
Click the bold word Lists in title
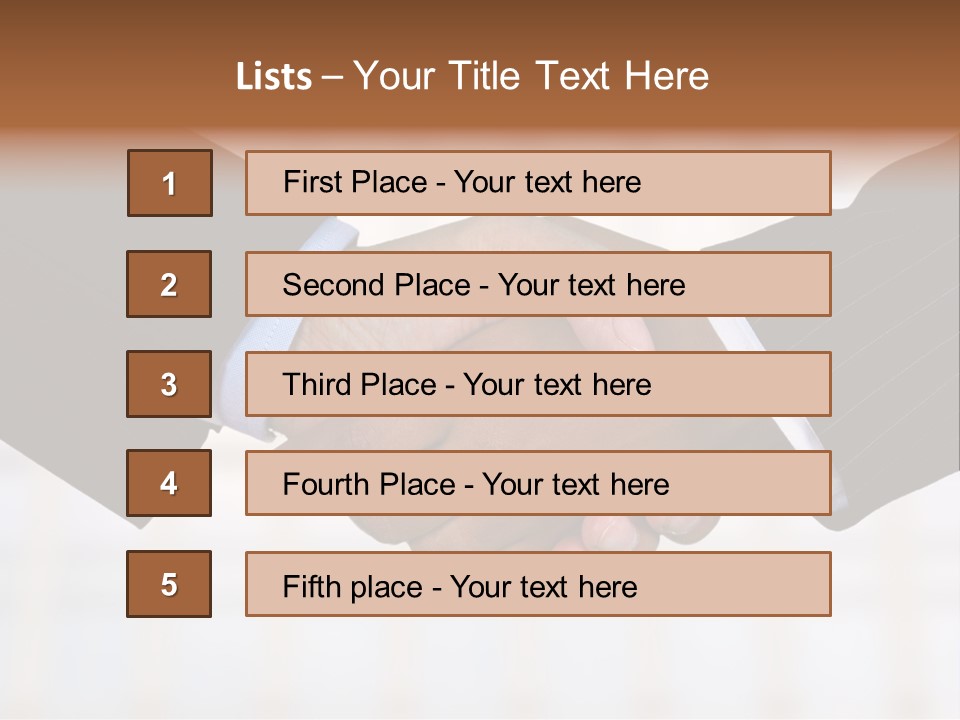coord(274,77)
